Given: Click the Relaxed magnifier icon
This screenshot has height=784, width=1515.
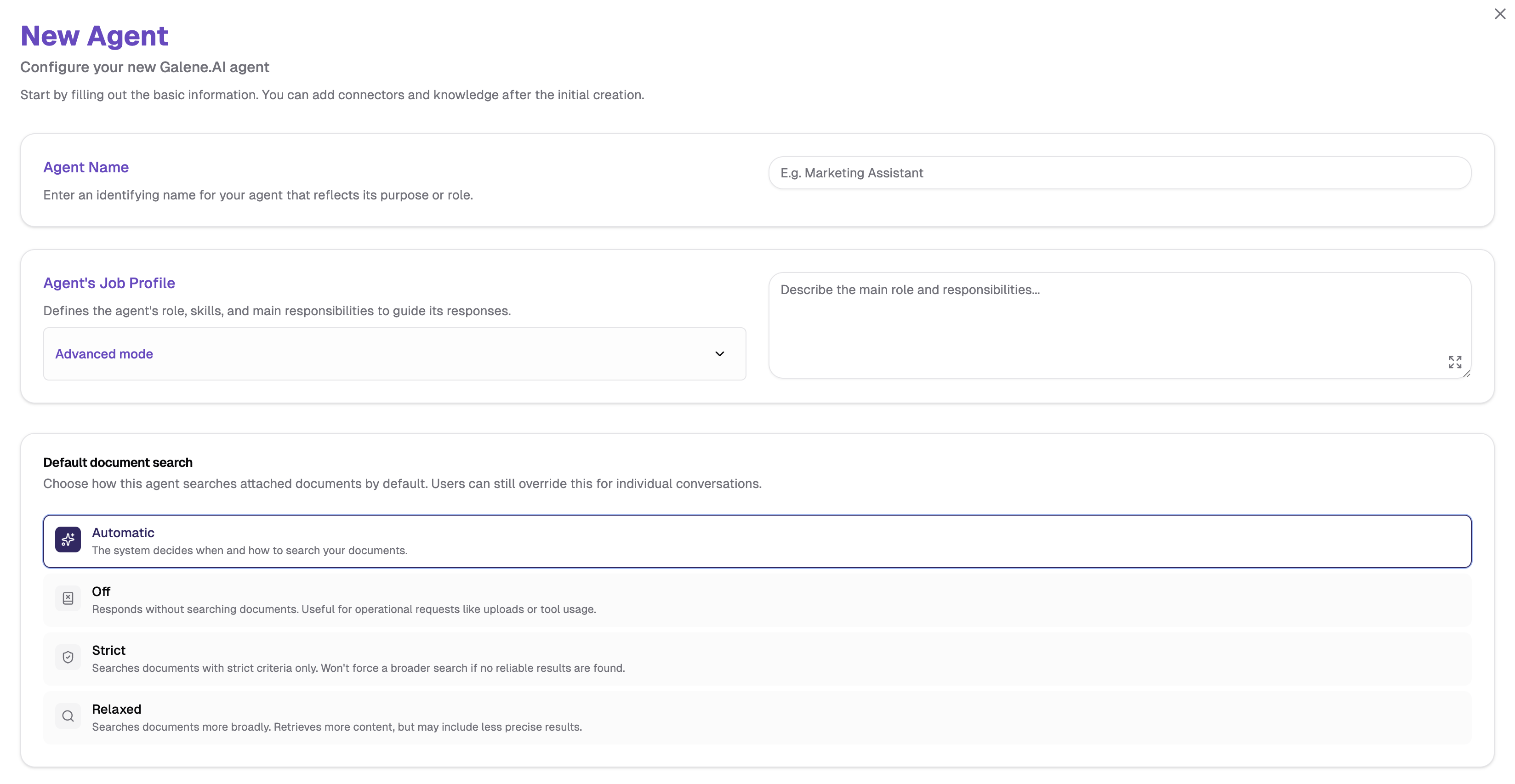Looking at the screenshot, I should [68, 716].
